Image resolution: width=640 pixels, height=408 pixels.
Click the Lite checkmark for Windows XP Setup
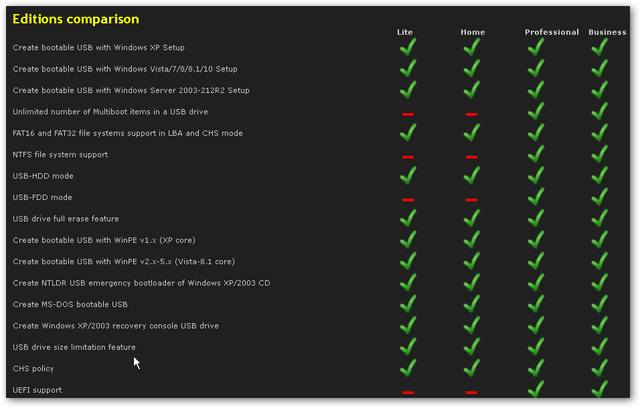(x=408, y=47)
